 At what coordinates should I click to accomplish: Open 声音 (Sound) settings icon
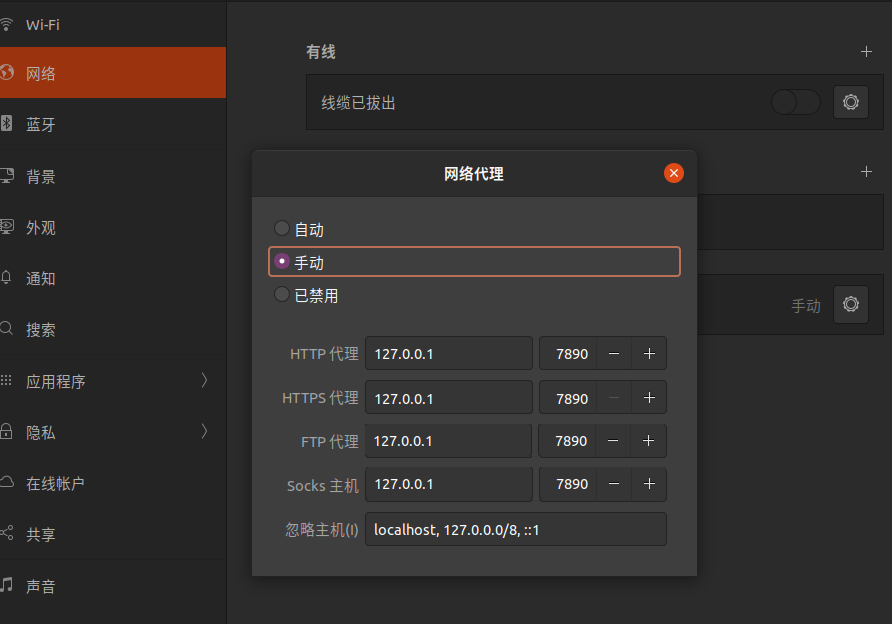tap(12, 586)
